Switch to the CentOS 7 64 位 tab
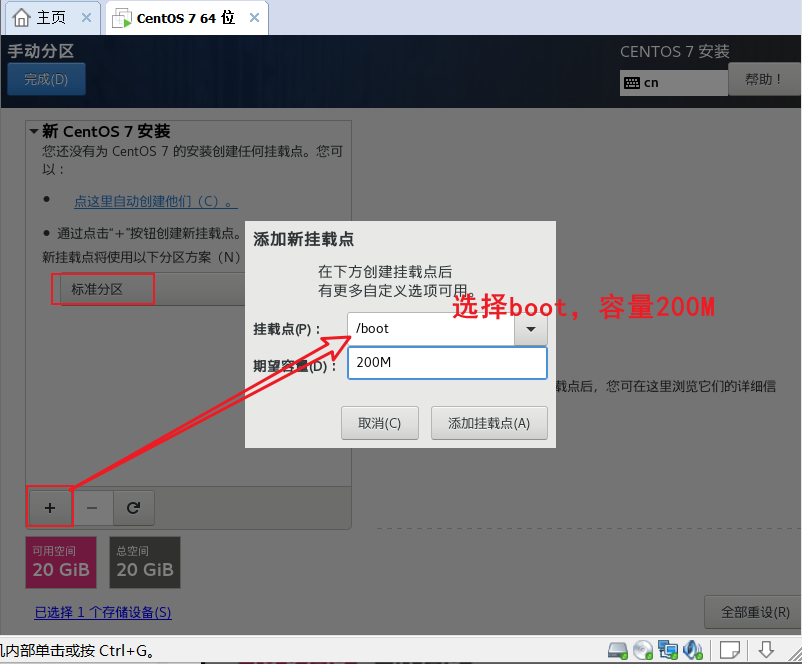This screenshot has width=802, height=664. (186, 18)
